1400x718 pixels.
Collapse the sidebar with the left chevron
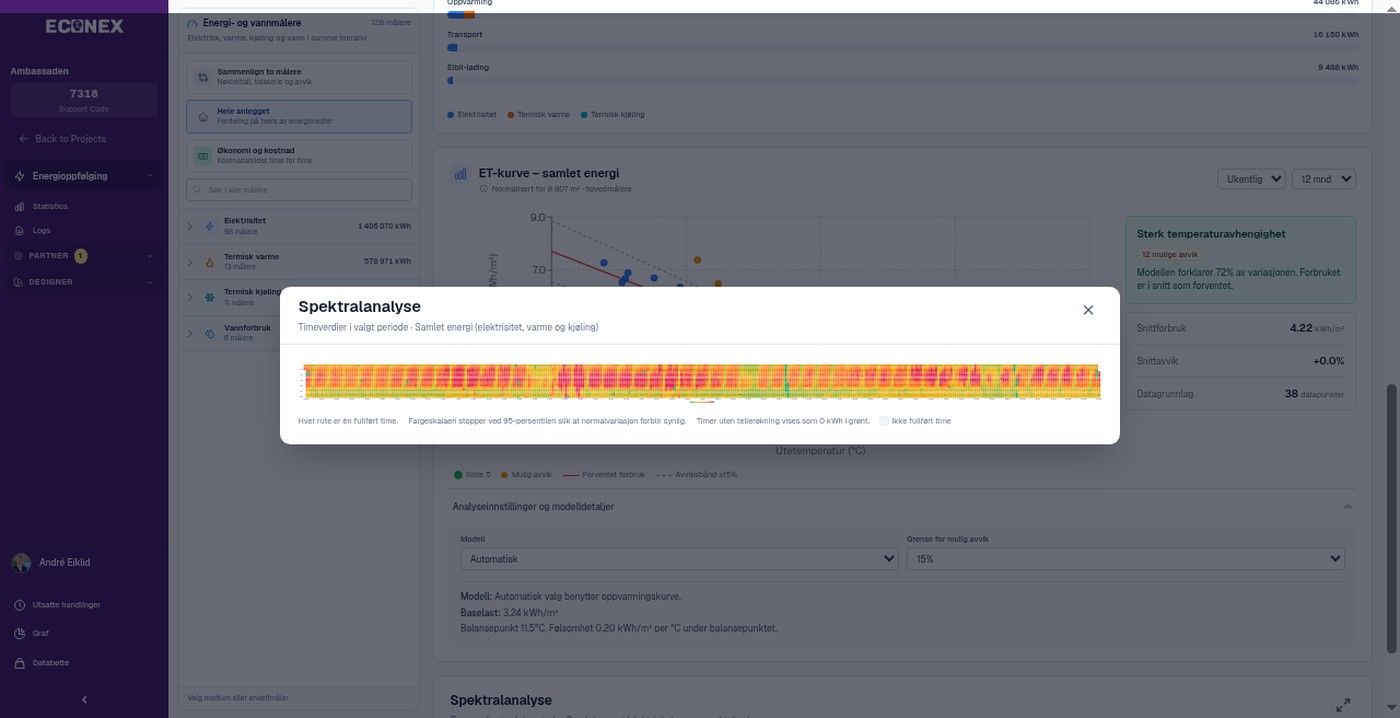click(x=84, y=700)
